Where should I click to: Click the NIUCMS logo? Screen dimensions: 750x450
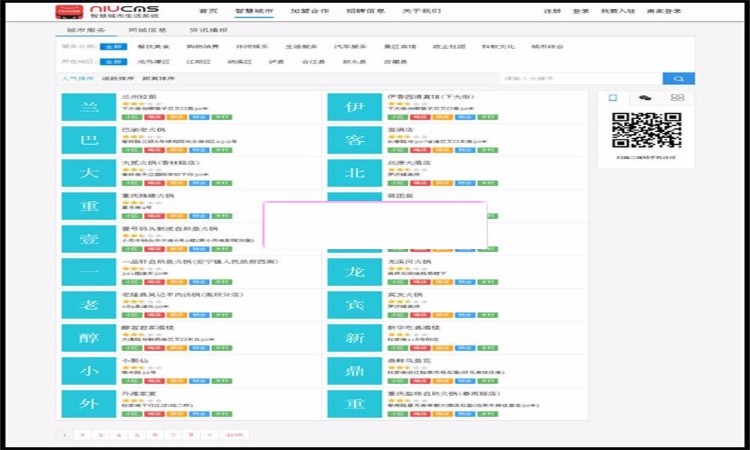107,11
